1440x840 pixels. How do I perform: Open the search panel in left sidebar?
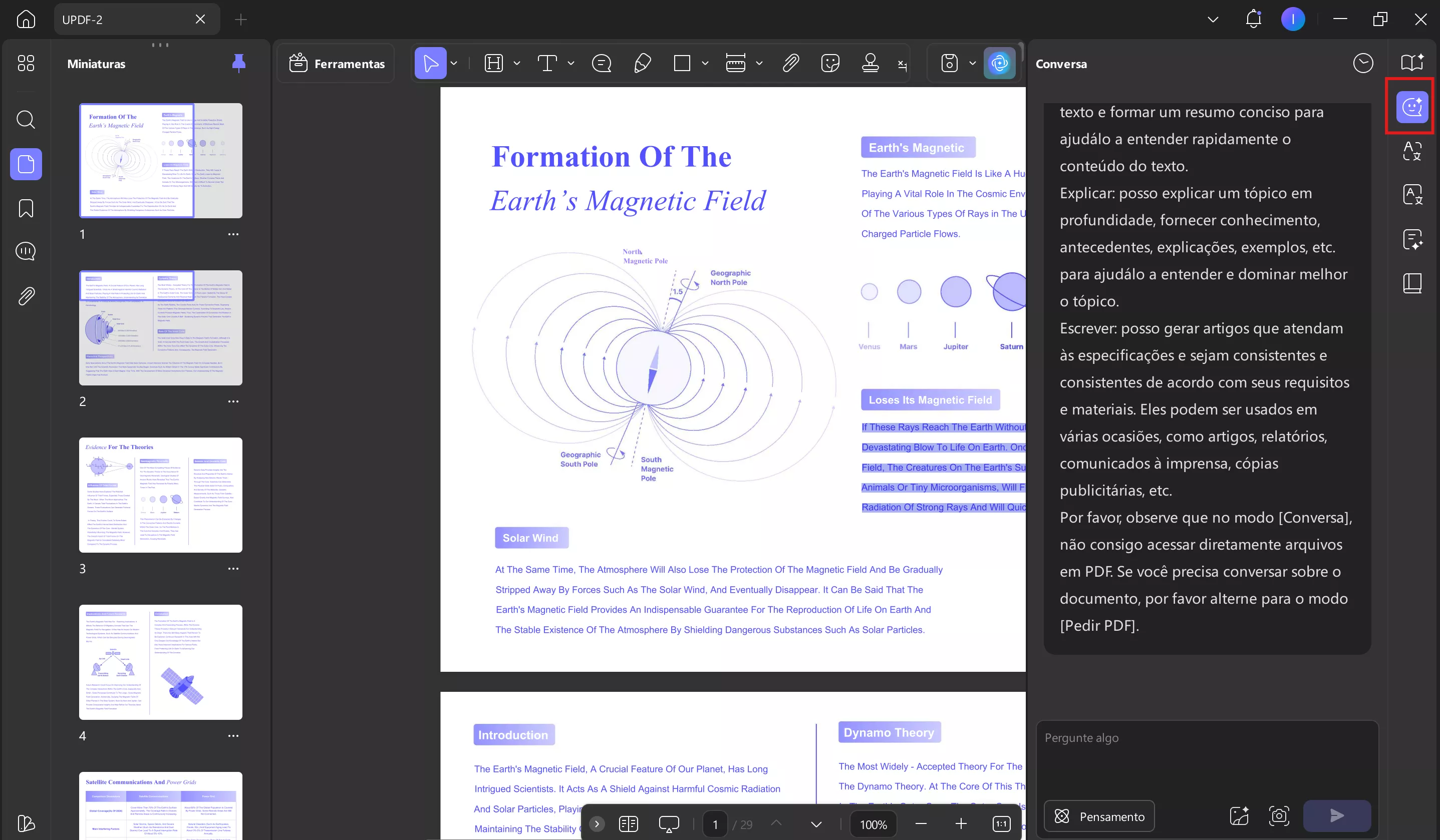(x=26, y=120)
